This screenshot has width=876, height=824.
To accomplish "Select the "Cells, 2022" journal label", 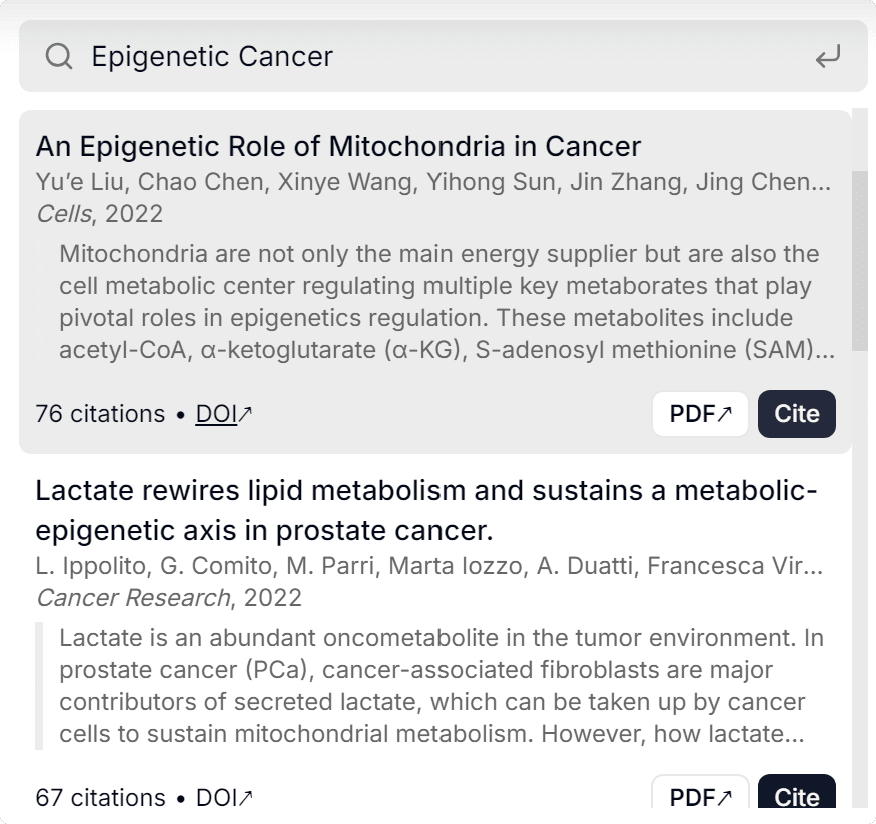I will [x=99, y=213].
